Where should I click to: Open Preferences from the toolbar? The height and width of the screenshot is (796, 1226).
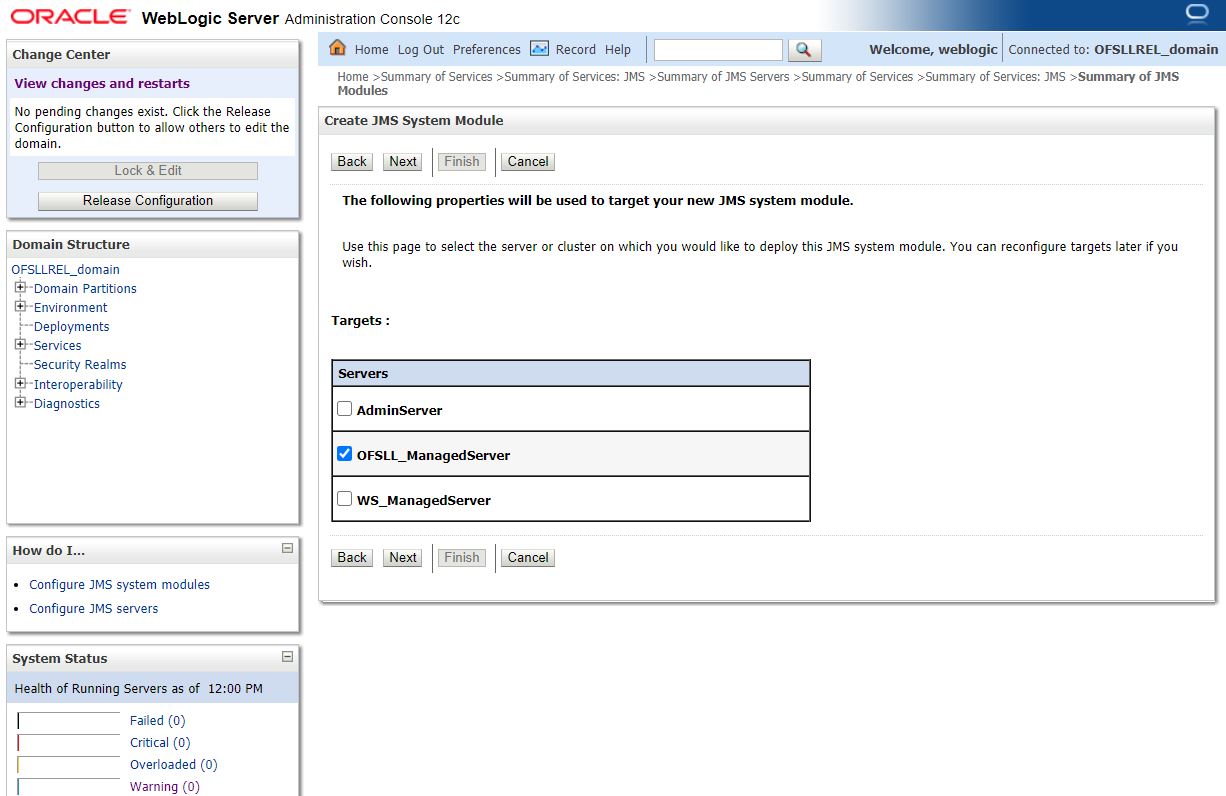(487, 49)
